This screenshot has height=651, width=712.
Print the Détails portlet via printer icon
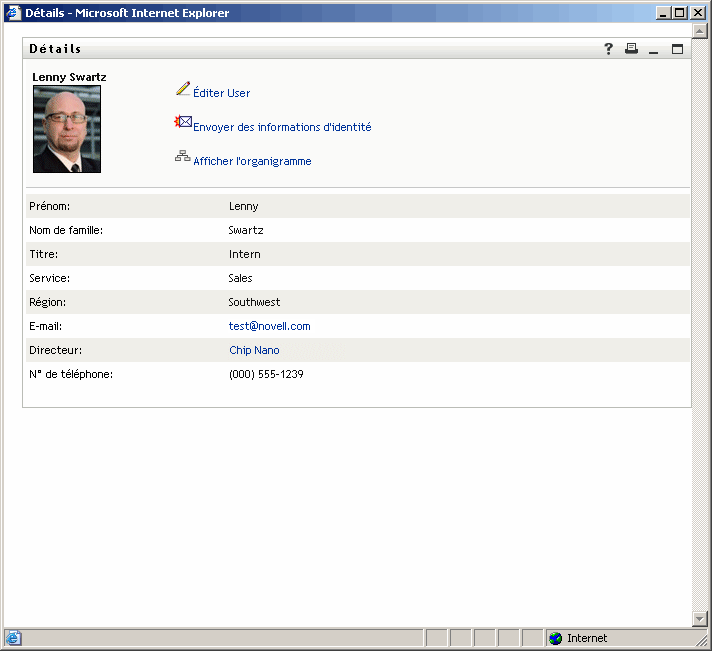(631, 49)
